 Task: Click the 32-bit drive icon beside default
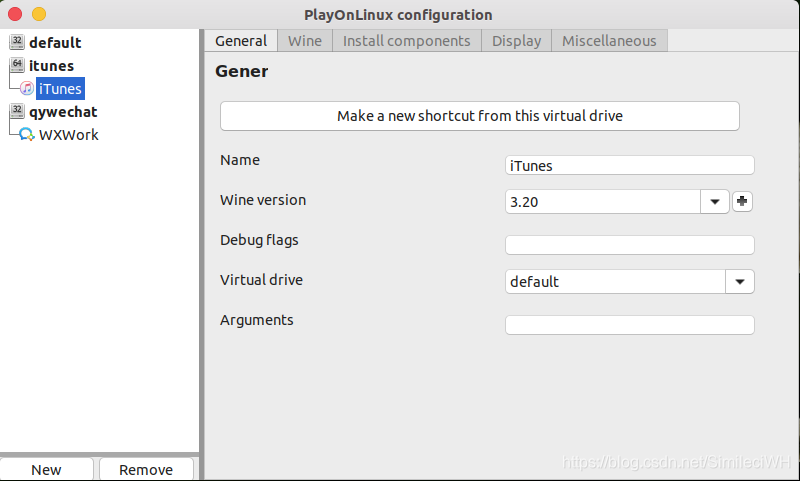(17, 42)
